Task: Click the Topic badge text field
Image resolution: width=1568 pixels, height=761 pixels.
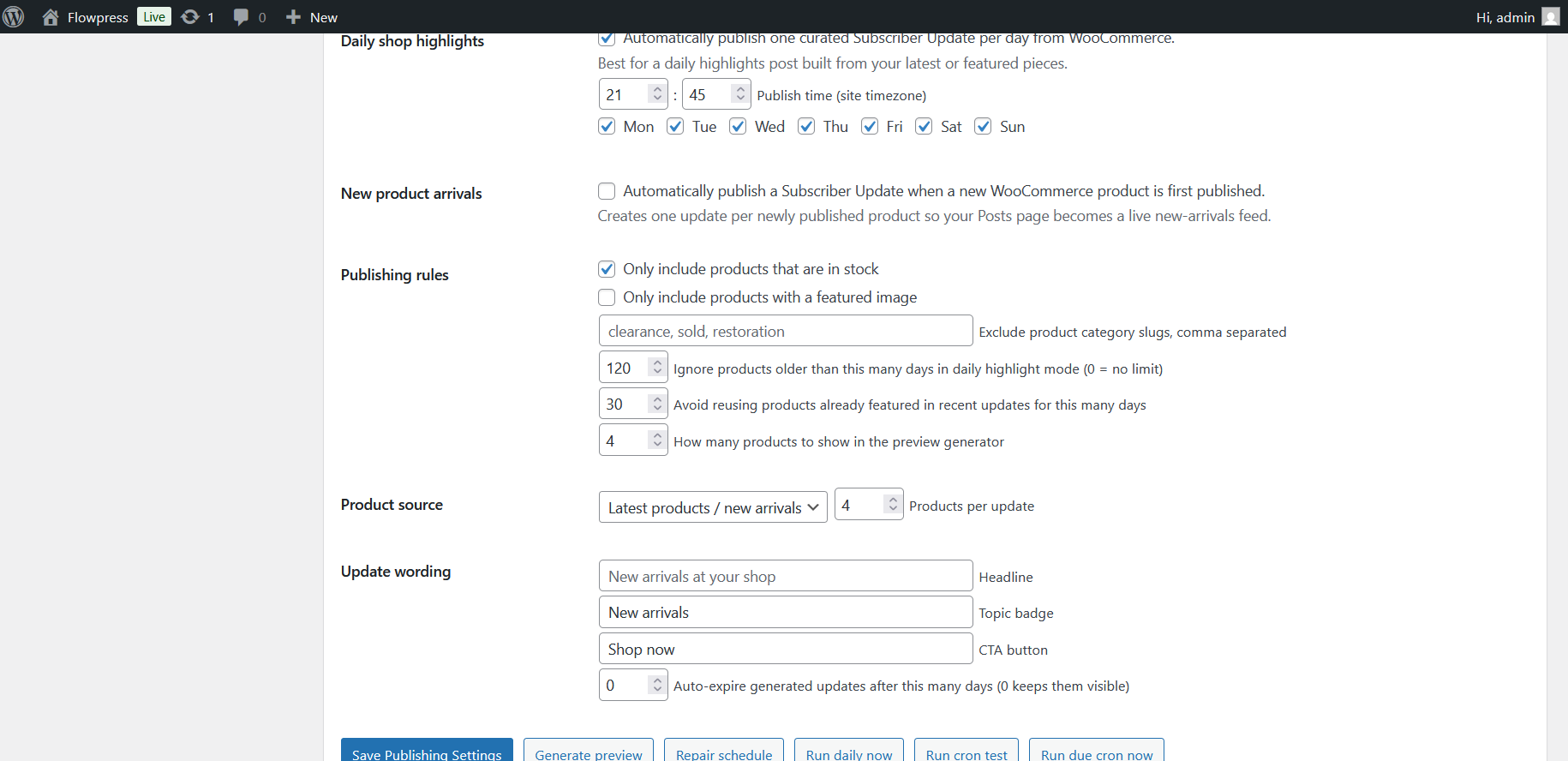Action: [x=786, y=612]
